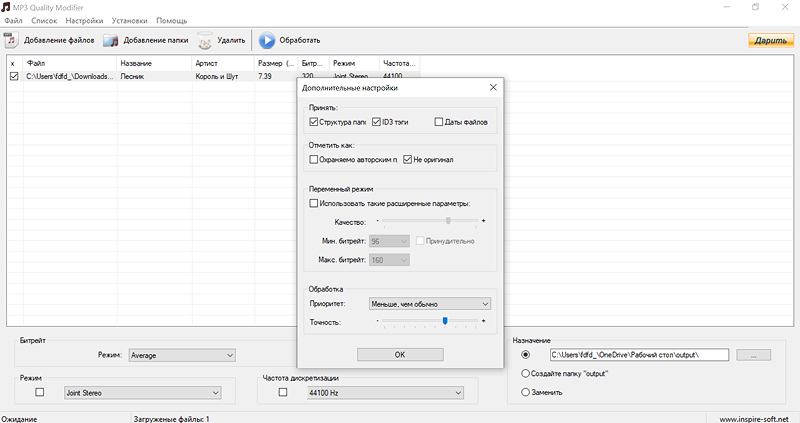Click the Добавление файлов toolbar icon

(x=12, y=41)
